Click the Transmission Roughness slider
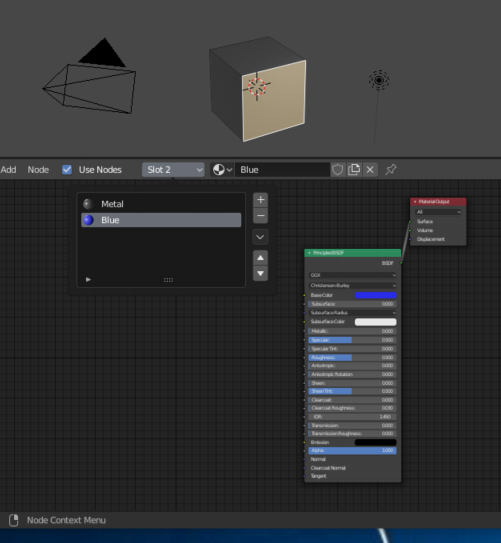Viewport: 501px width, 543px height. (x=352, y=434)
